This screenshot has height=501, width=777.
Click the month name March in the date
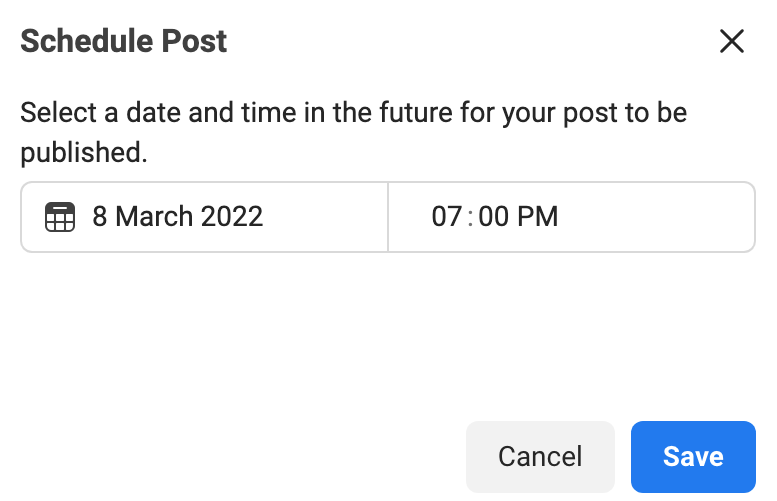coord(153,217)
